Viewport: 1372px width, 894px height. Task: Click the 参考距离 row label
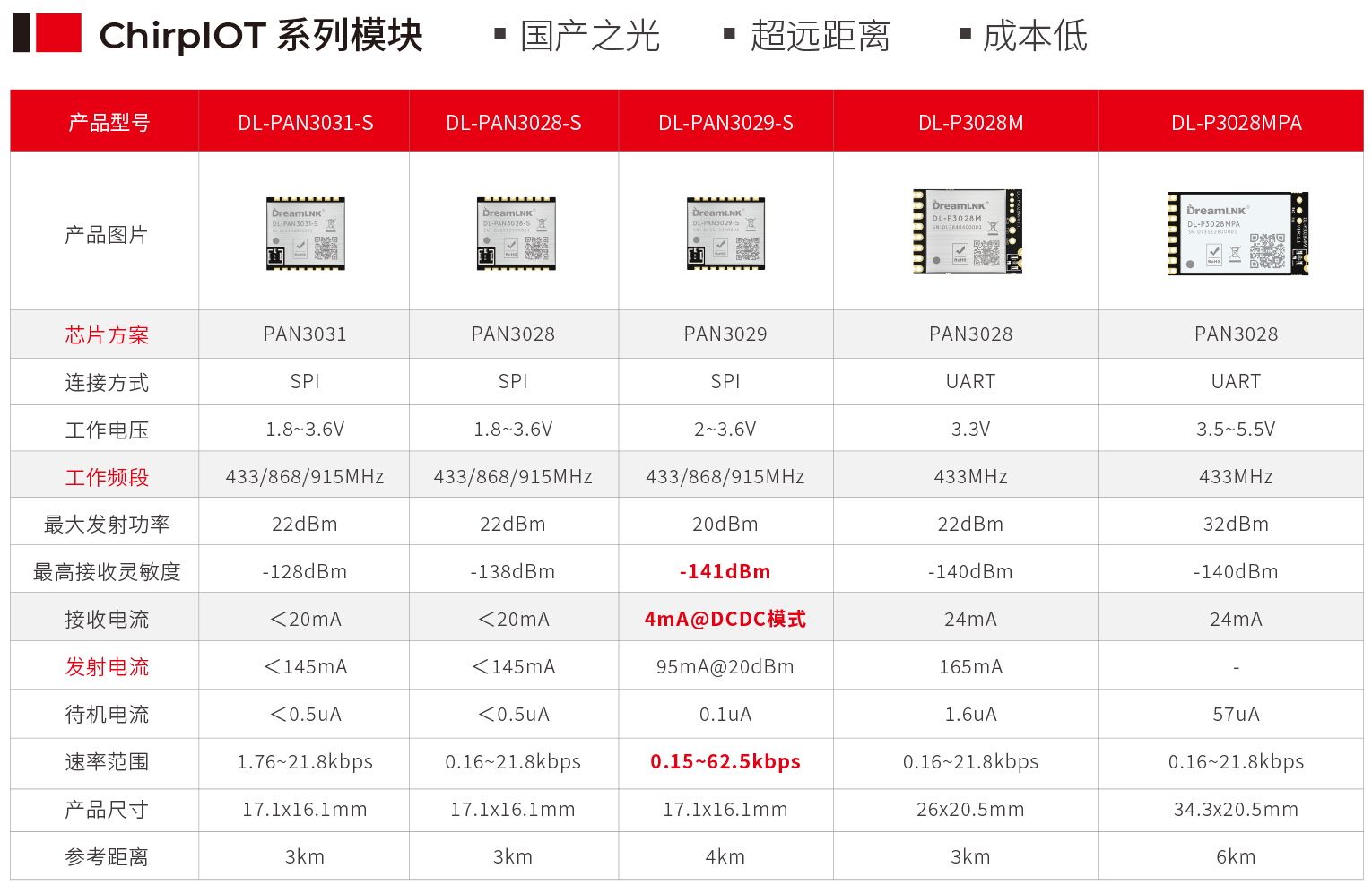click(x=107, y=857)
